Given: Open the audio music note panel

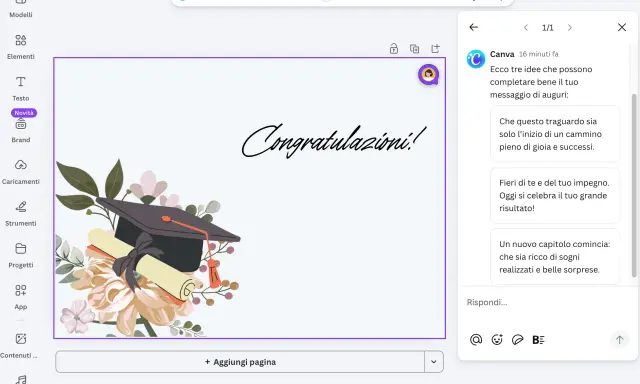Looking at the screenshot, I should pos(20,379).
